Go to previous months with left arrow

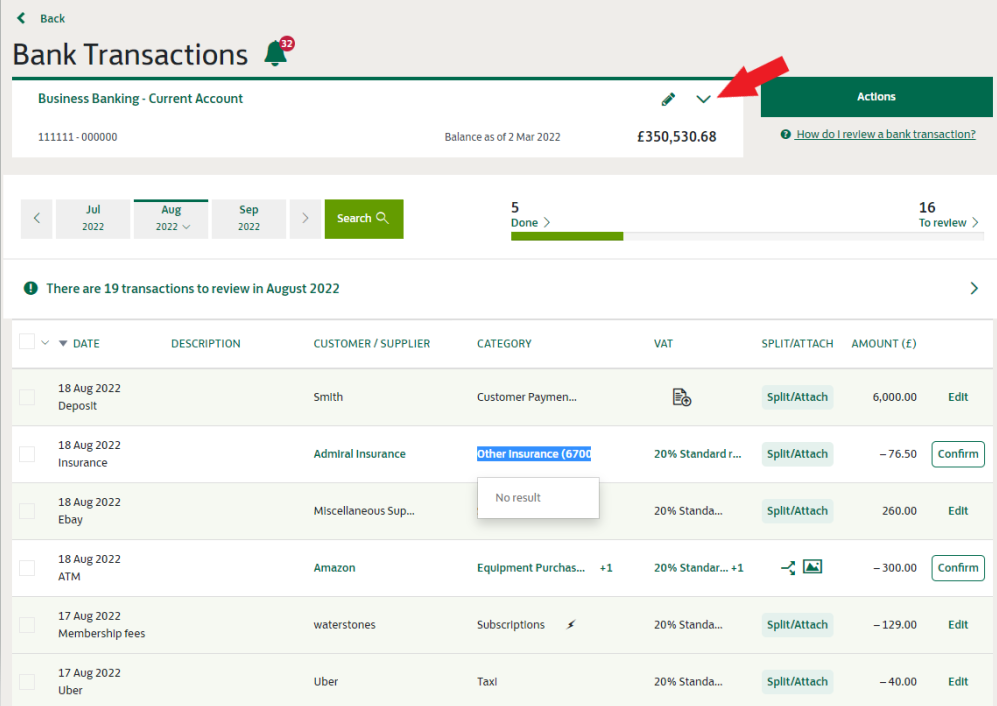[x=37, y=219]
